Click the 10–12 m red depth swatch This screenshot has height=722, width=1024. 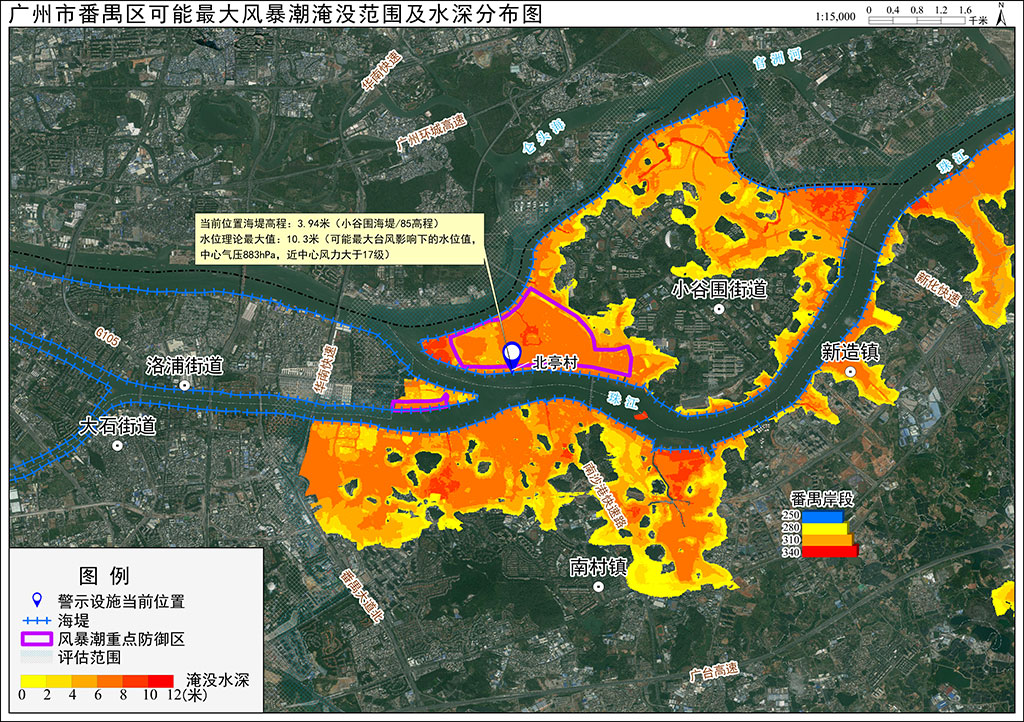[x=161, y=681]
